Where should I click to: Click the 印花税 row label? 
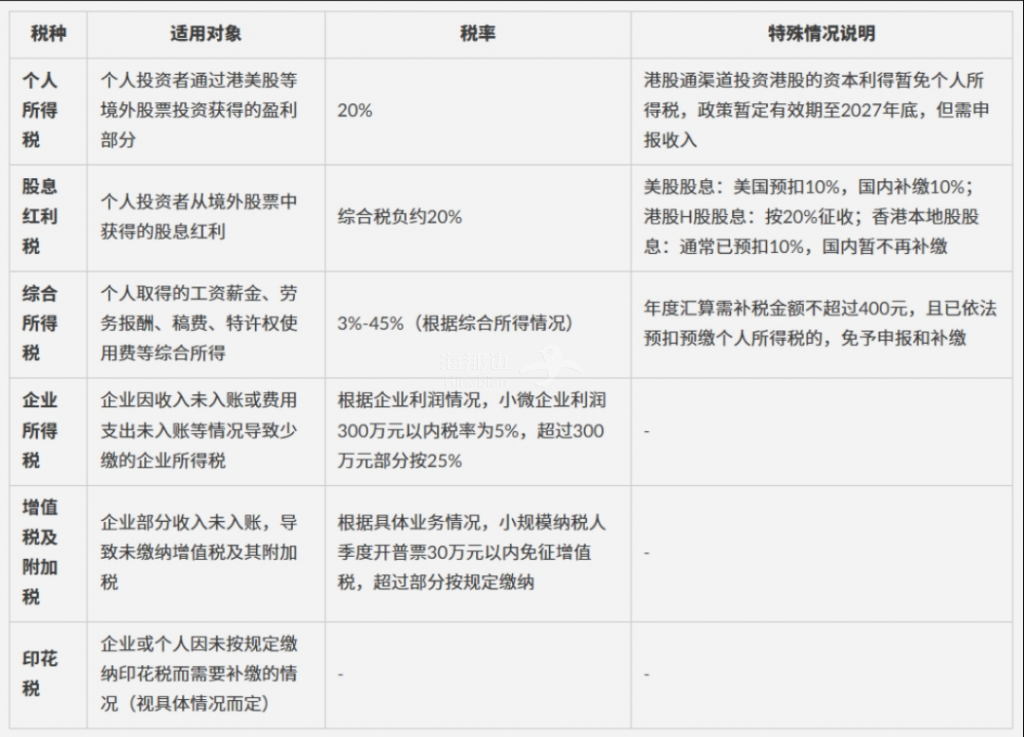[x=40, y=674]
